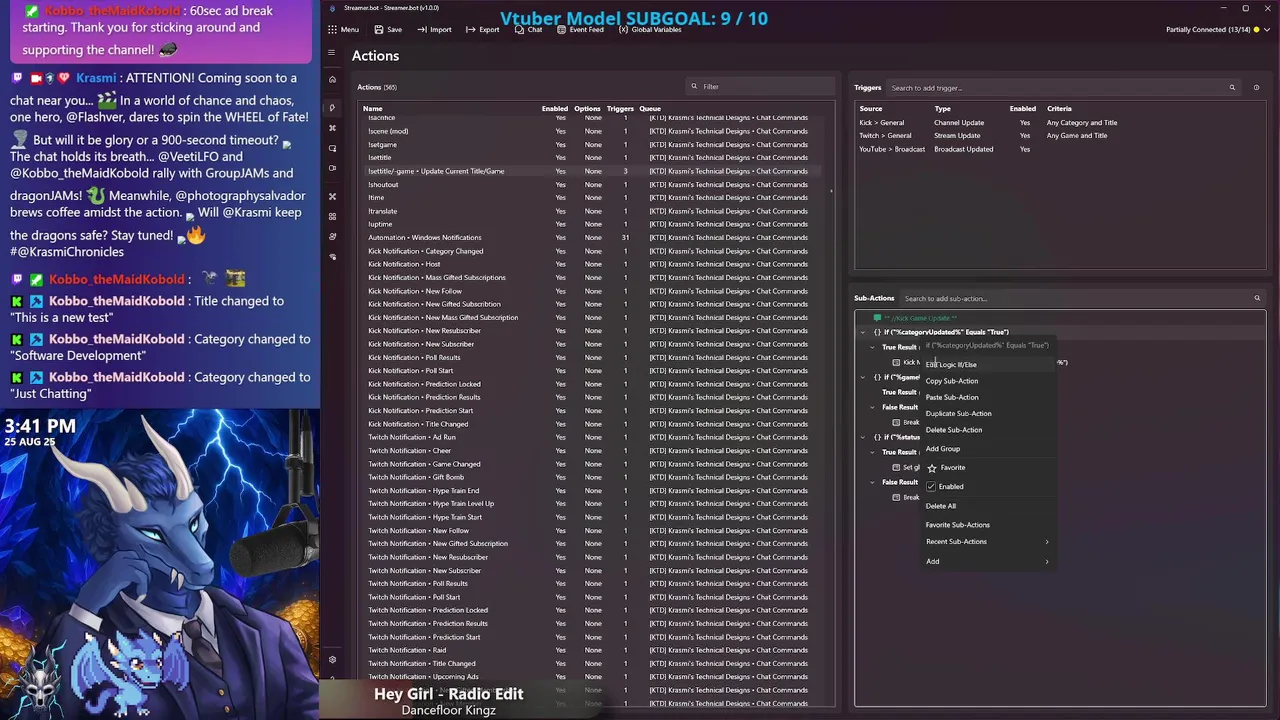Sort actions by the Name column header

tap(372, 108)
